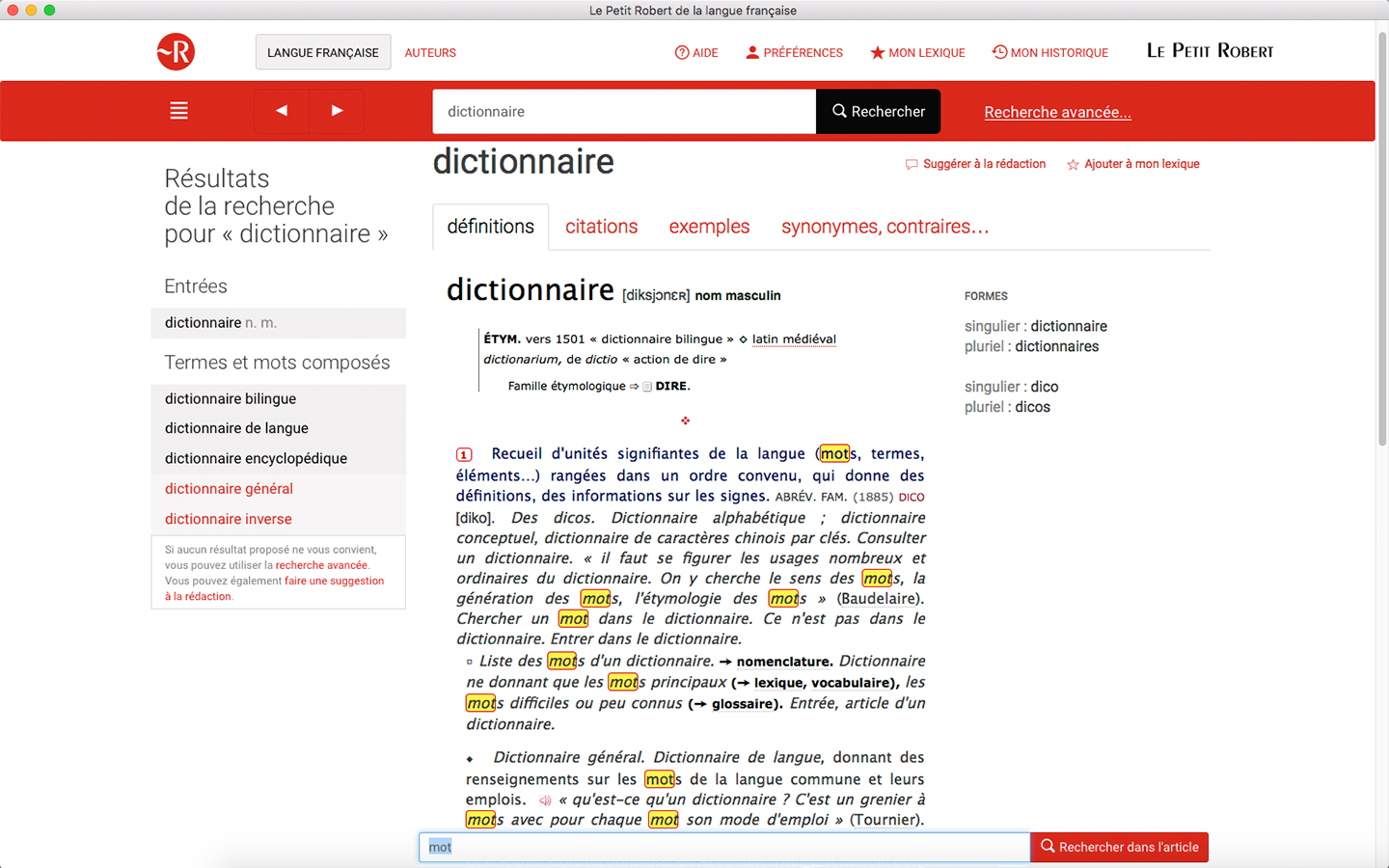Follow the nomenclature cross-reference
The image size is (1389, 868).
pos(782,662)
